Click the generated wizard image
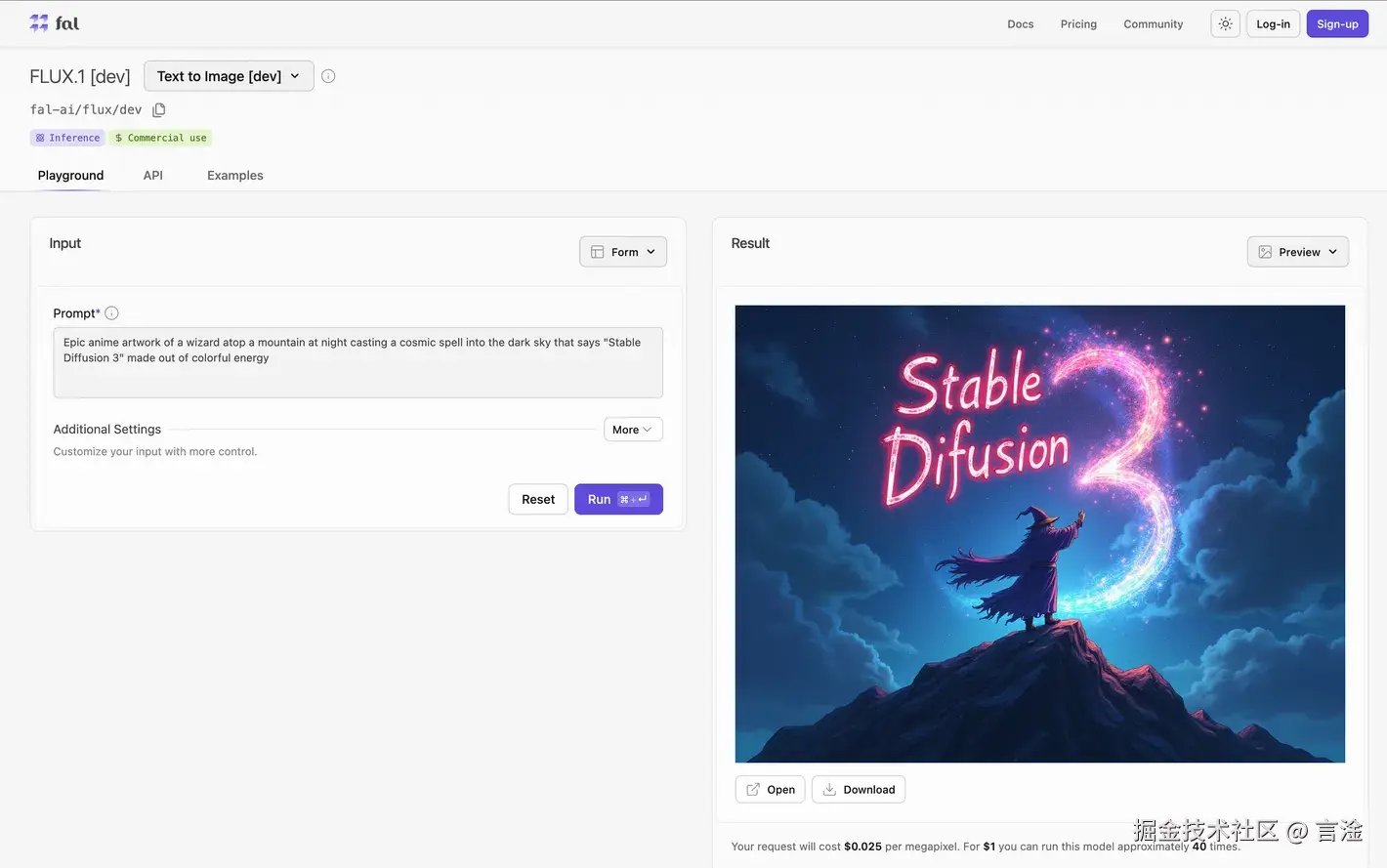The height and width of the screenshot is (868, 1387). 1039,534
